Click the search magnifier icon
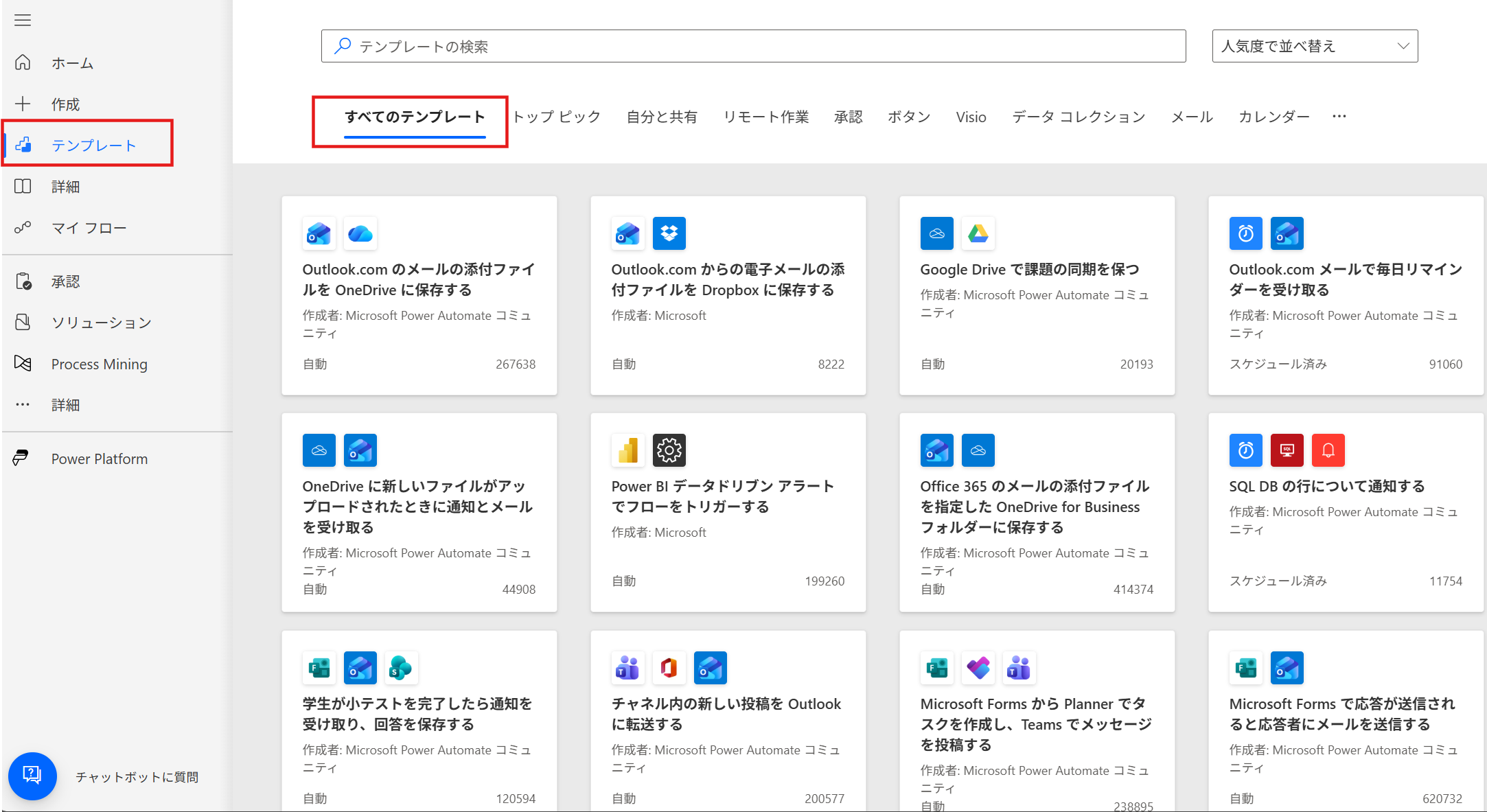1487x812 pixels. click(x=343, y=45)
